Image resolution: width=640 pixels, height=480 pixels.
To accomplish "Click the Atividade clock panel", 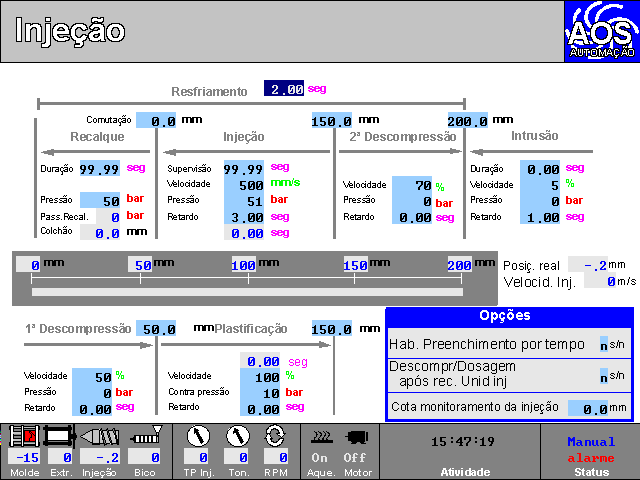I will click(460, 451).
